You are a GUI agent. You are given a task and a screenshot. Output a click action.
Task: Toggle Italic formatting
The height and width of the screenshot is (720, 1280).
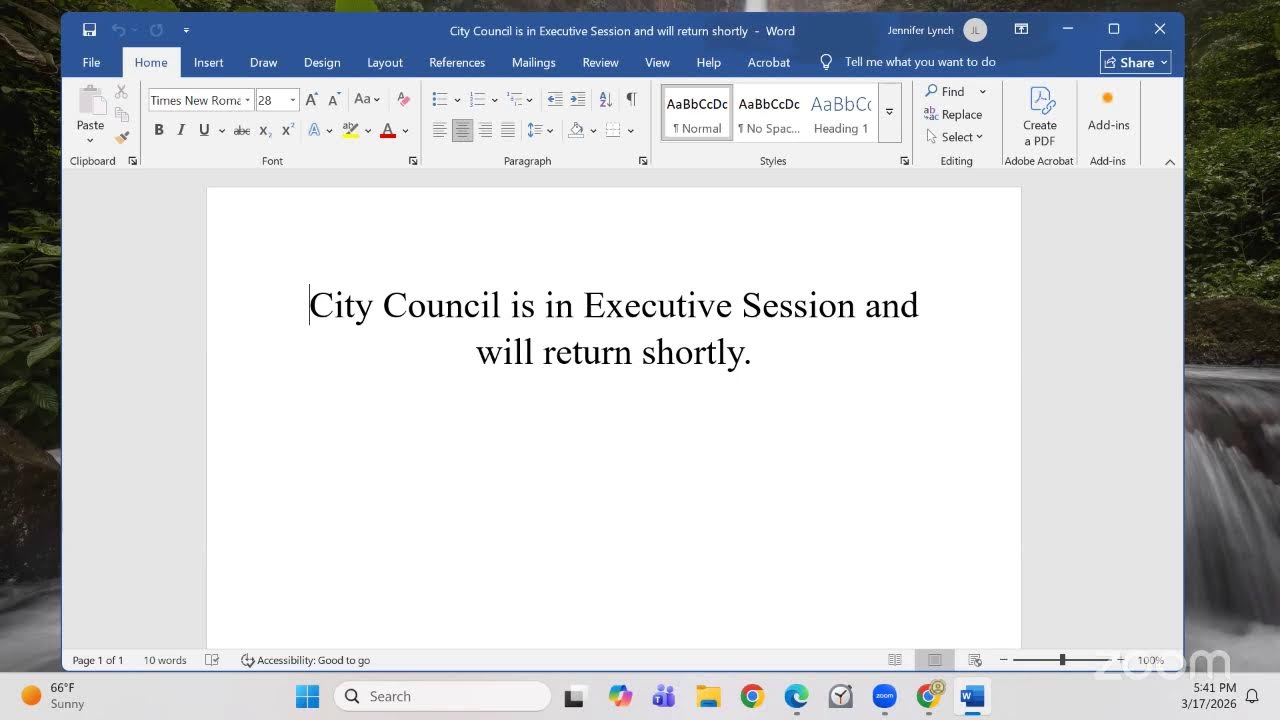click(181, 130)
